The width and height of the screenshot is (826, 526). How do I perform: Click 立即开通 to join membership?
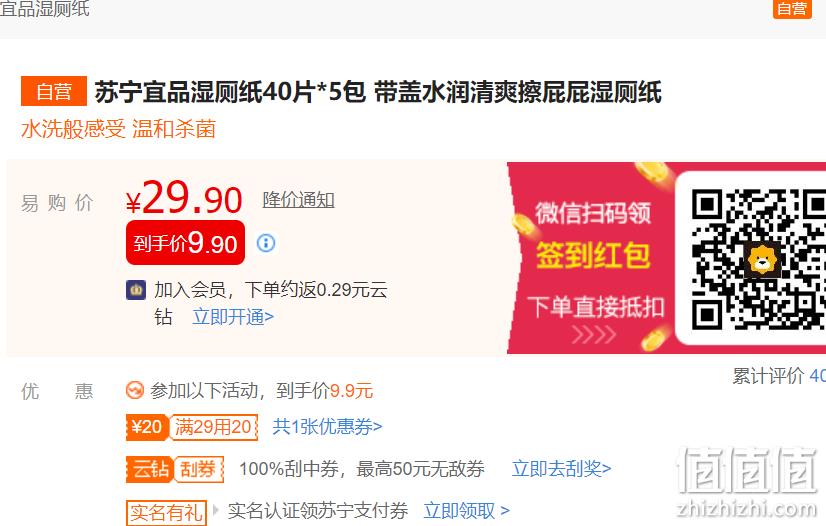233,317
